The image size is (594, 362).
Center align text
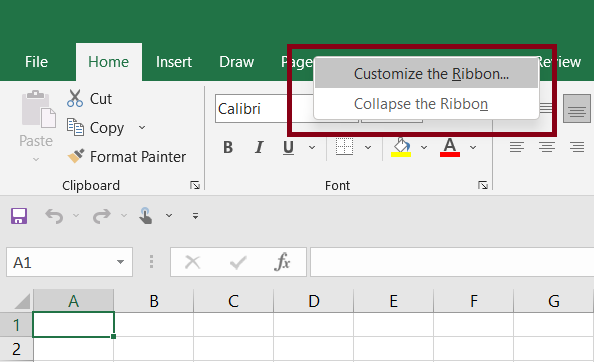547,147
